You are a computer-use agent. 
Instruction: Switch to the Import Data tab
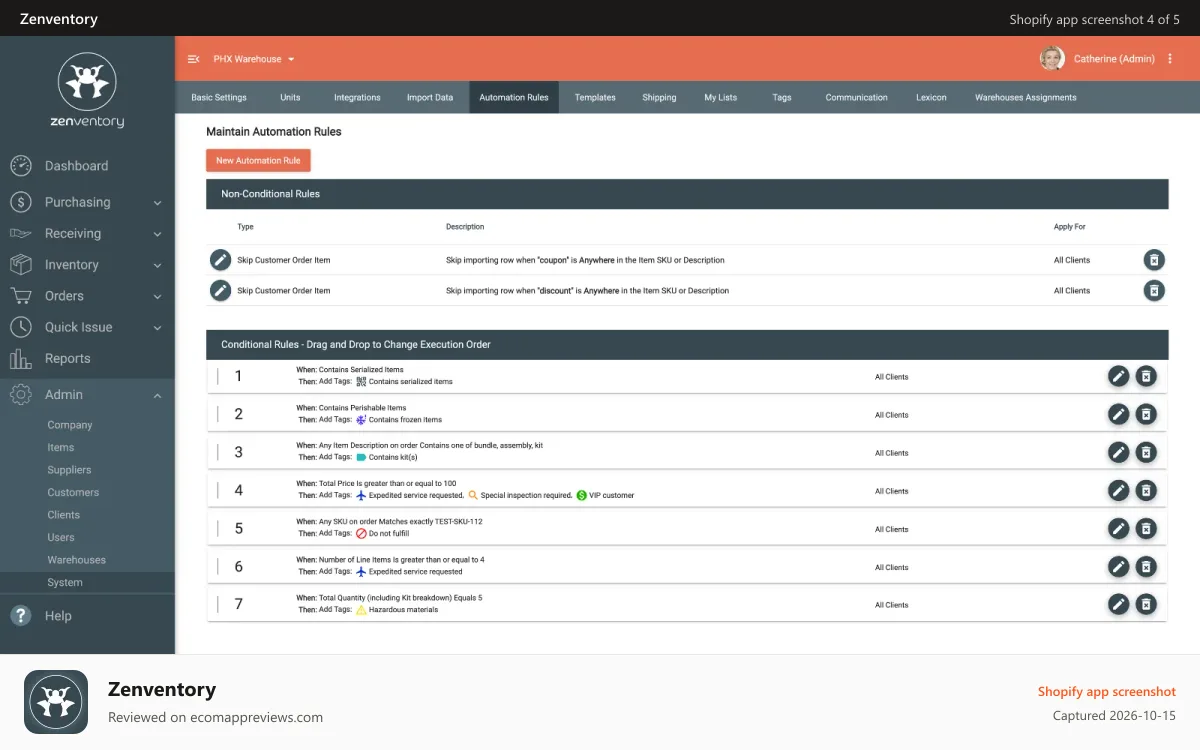(x=430, y=97)
